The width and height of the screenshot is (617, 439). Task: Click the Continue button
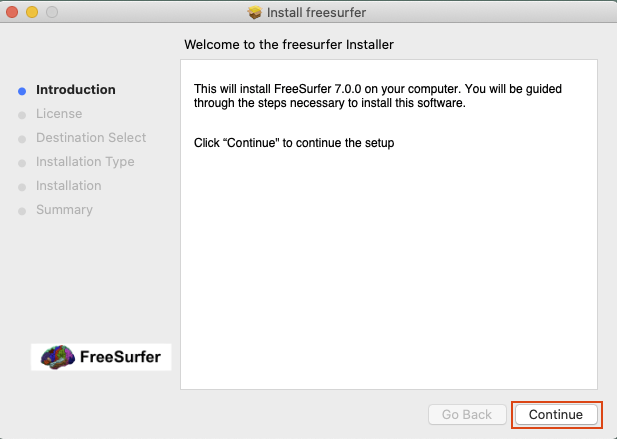click(x=556, y=414)
